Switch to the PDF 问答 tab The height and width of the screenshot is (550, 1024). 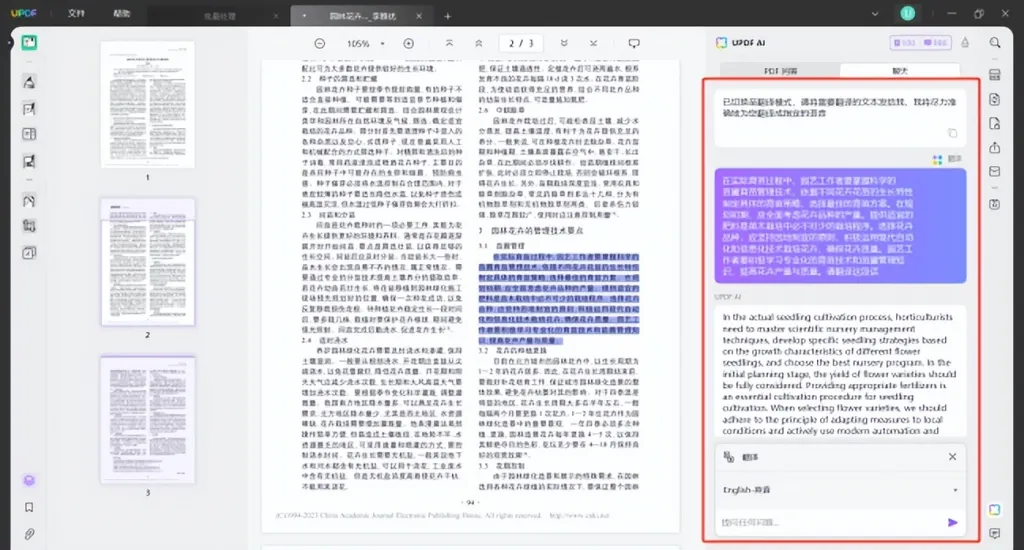(x=780, y=71)
